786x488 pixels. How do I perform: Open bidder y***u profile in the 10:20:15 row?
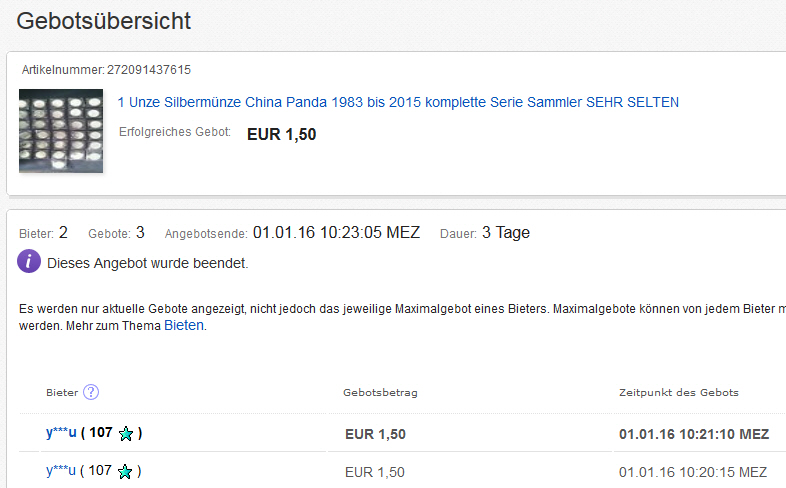click(x=61, y=471)
